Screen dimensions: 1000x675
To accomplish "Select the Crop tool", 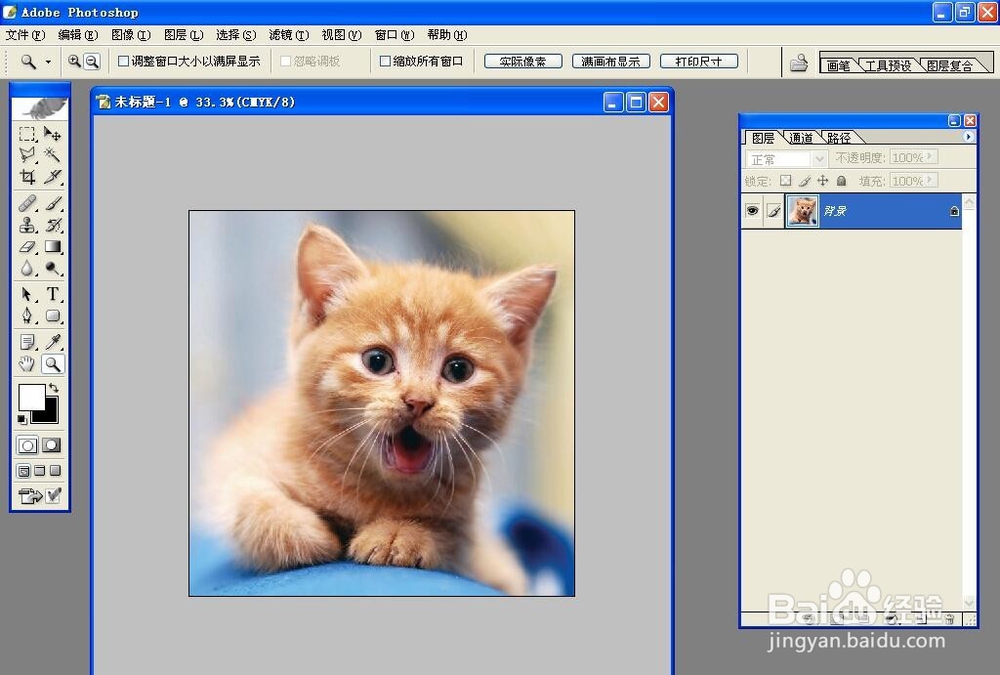I will 27,176.
